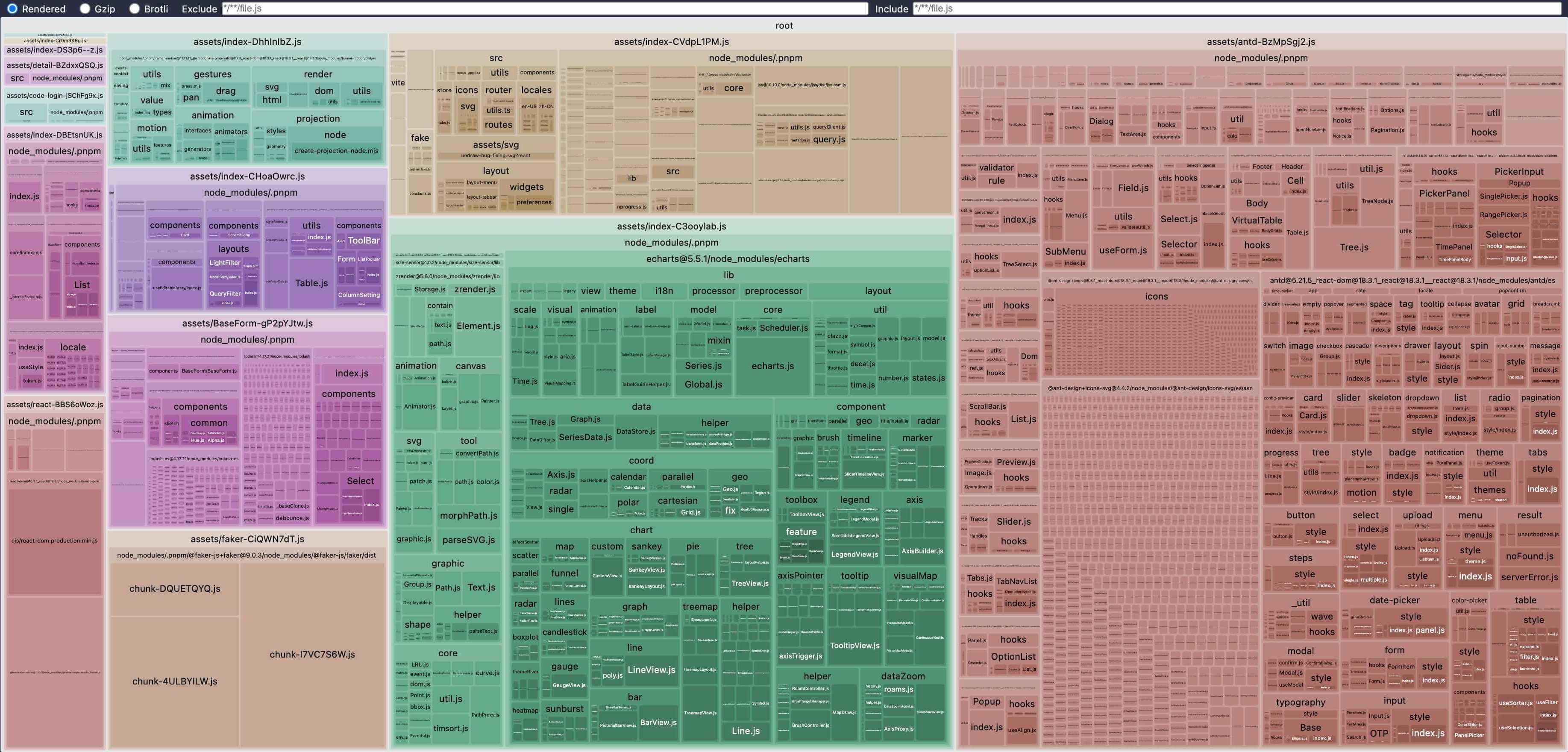Click the ToolBar block under index-CHoaOwrc.js
Viewport: 1568px width, 752px height.
click(x=364, y=240)
